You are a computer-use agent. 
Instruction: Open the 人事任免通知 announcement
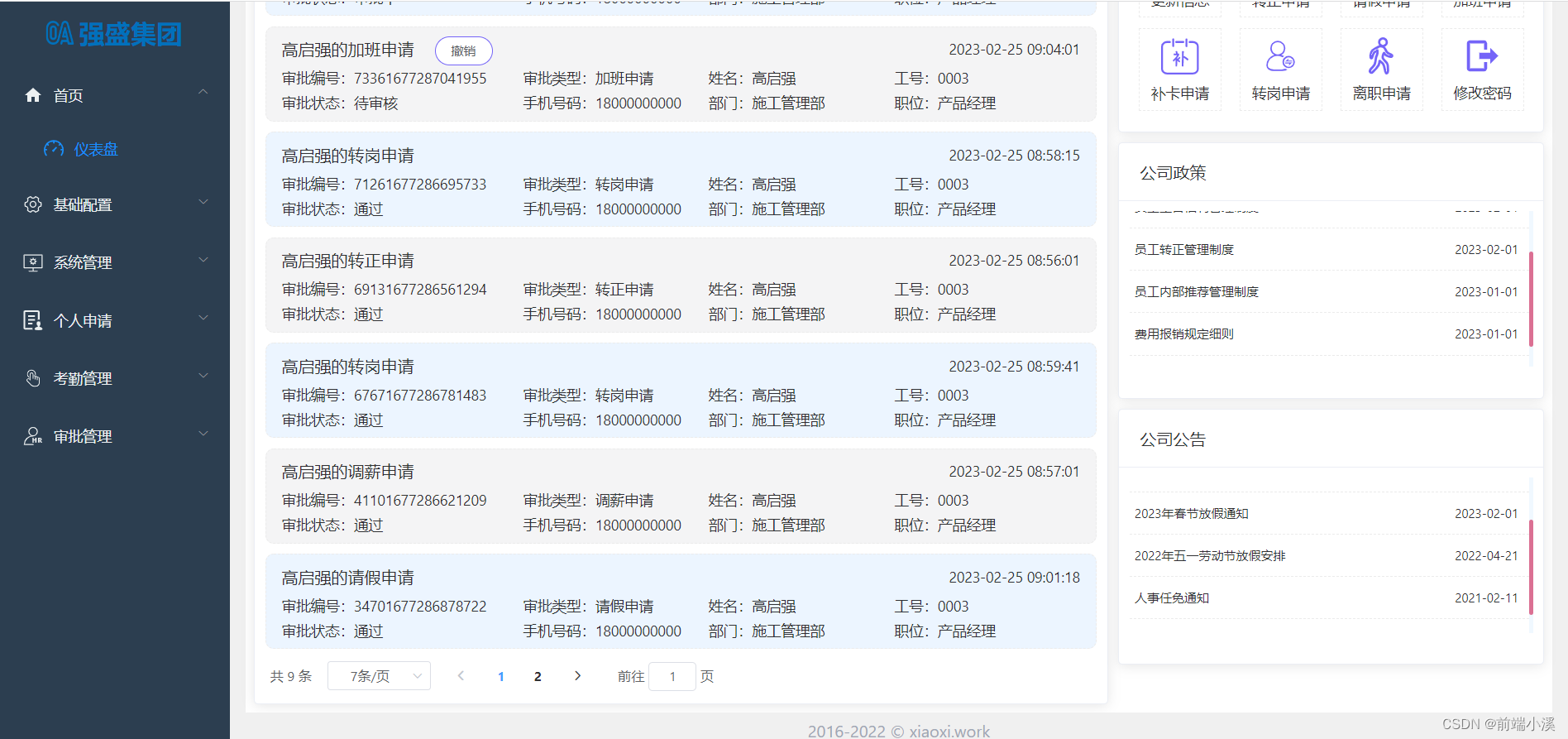click(1171, 598)
